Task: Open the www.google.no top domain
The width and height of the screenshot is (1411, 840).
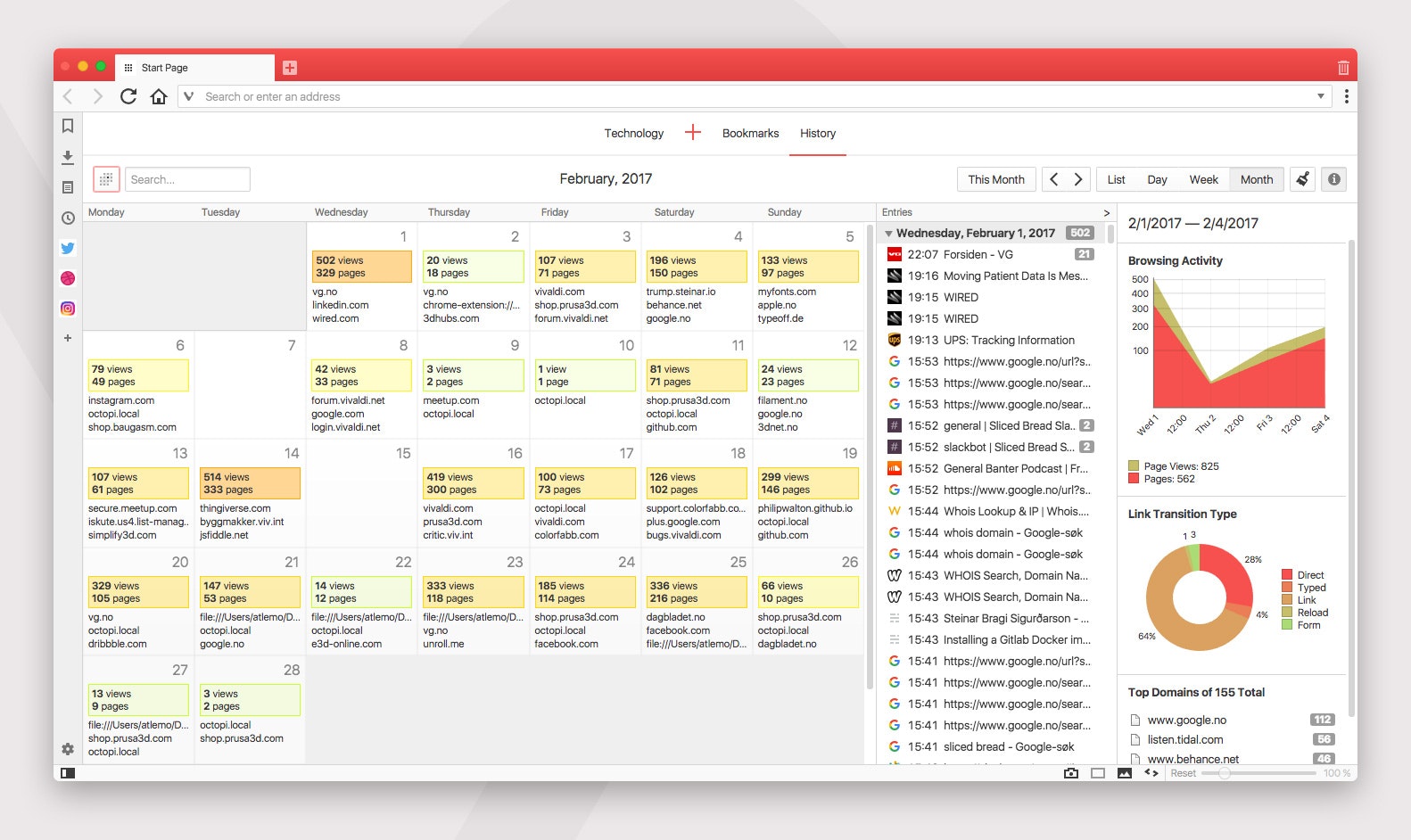Action: tap(1232, 720)
